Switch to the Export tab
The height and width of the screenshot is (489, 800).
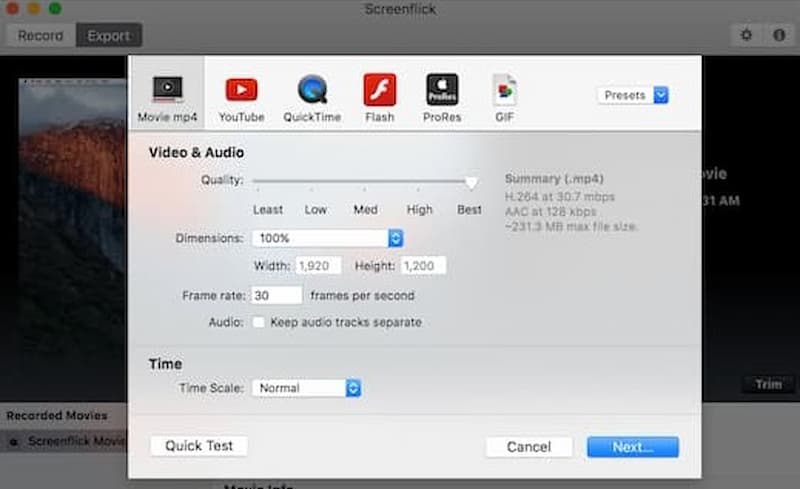pyautogui.click(x=108, y=36)
